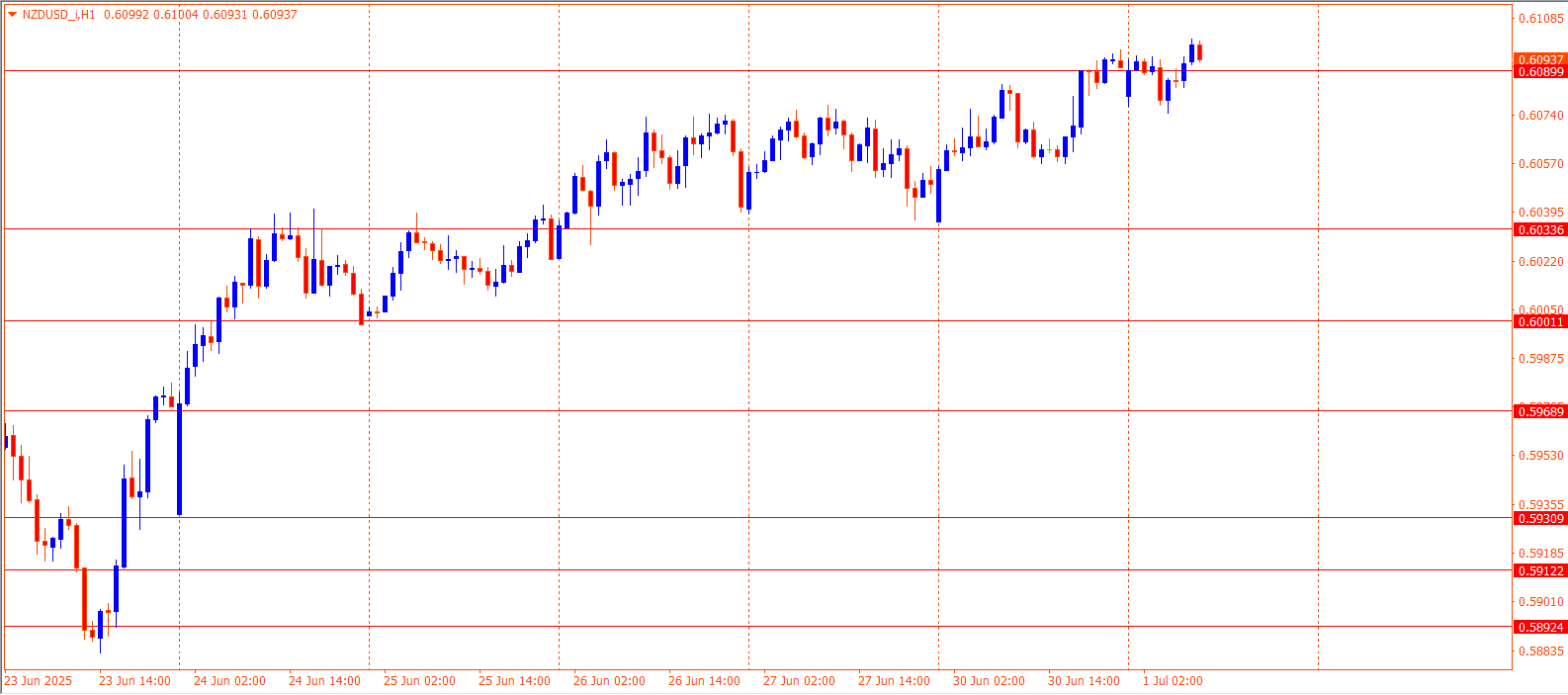The width and height of the screenshot is (1568, 695).
Task: Click the 1 Jul 02:00 time label
Action: pyautogui.click(x=1174, y=681)
